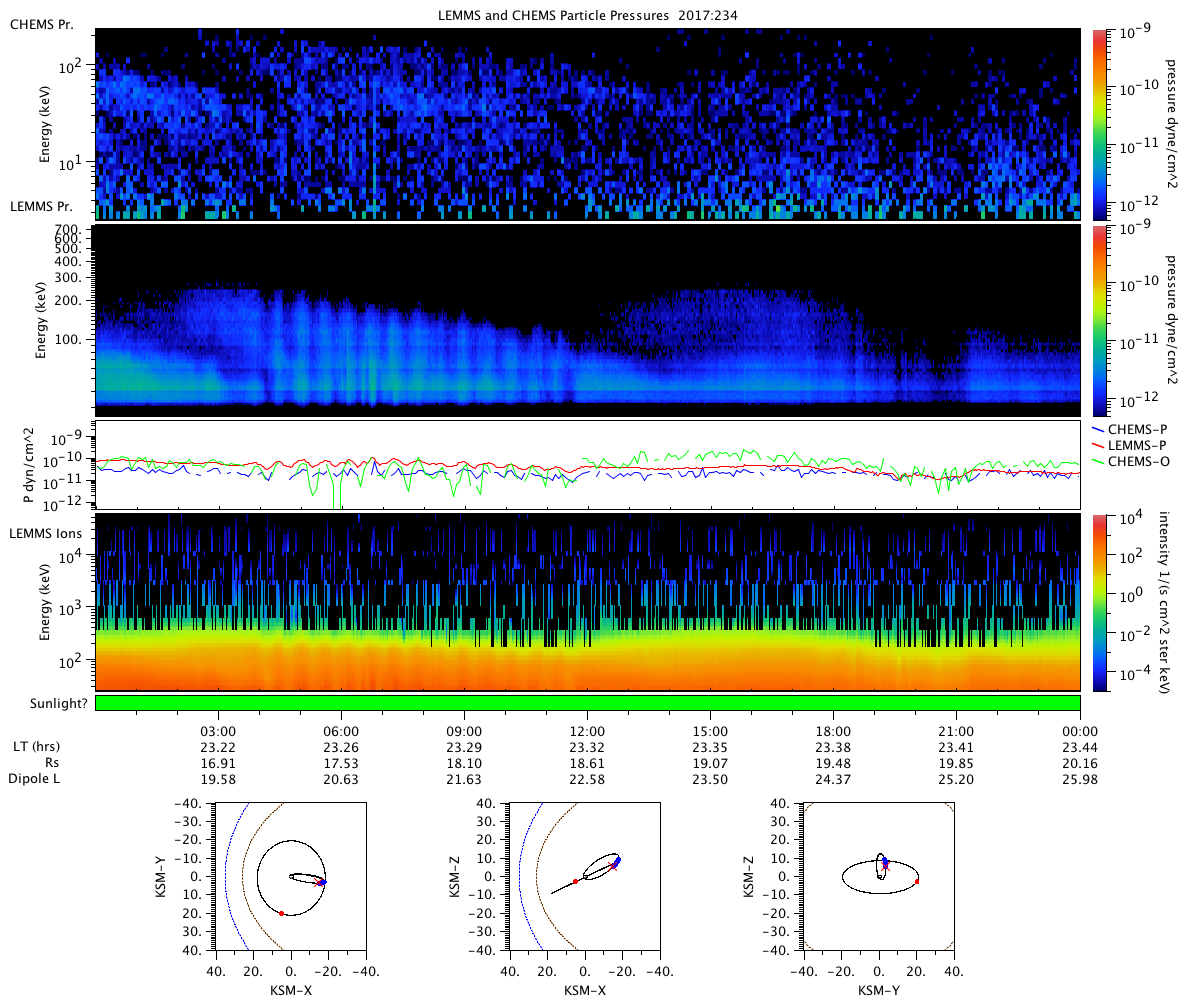Select the Rs value 20.16
Screen dimensions: 1200x1000
[1081, 762]
